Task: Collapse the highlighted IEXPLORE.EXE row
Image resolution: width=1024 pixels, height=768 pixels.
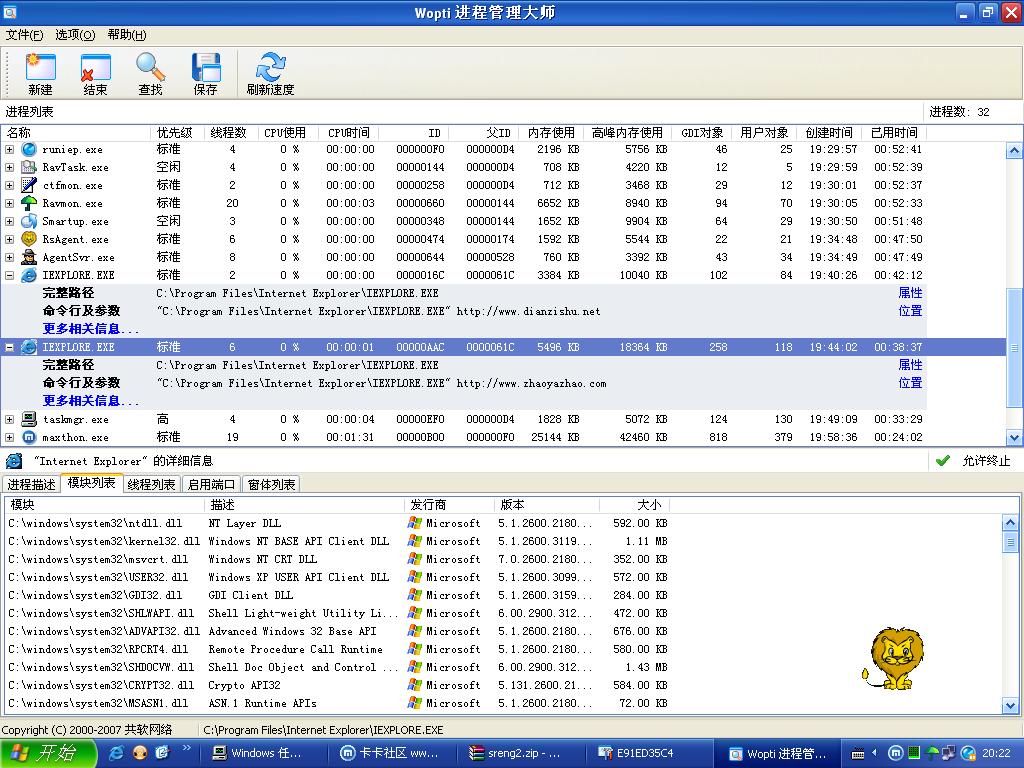Action: point(9,347)
